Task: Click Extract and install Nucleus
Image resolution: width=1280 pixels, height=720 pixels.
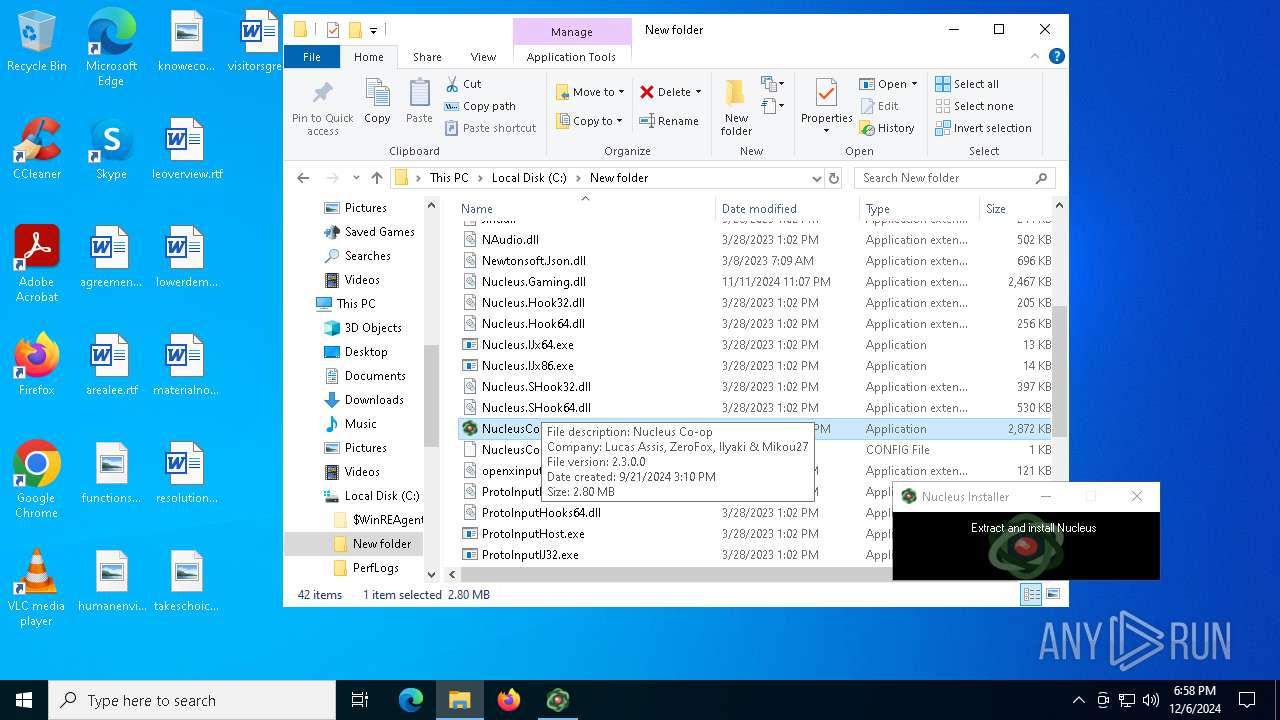Action: click(x=1033, y=528)
